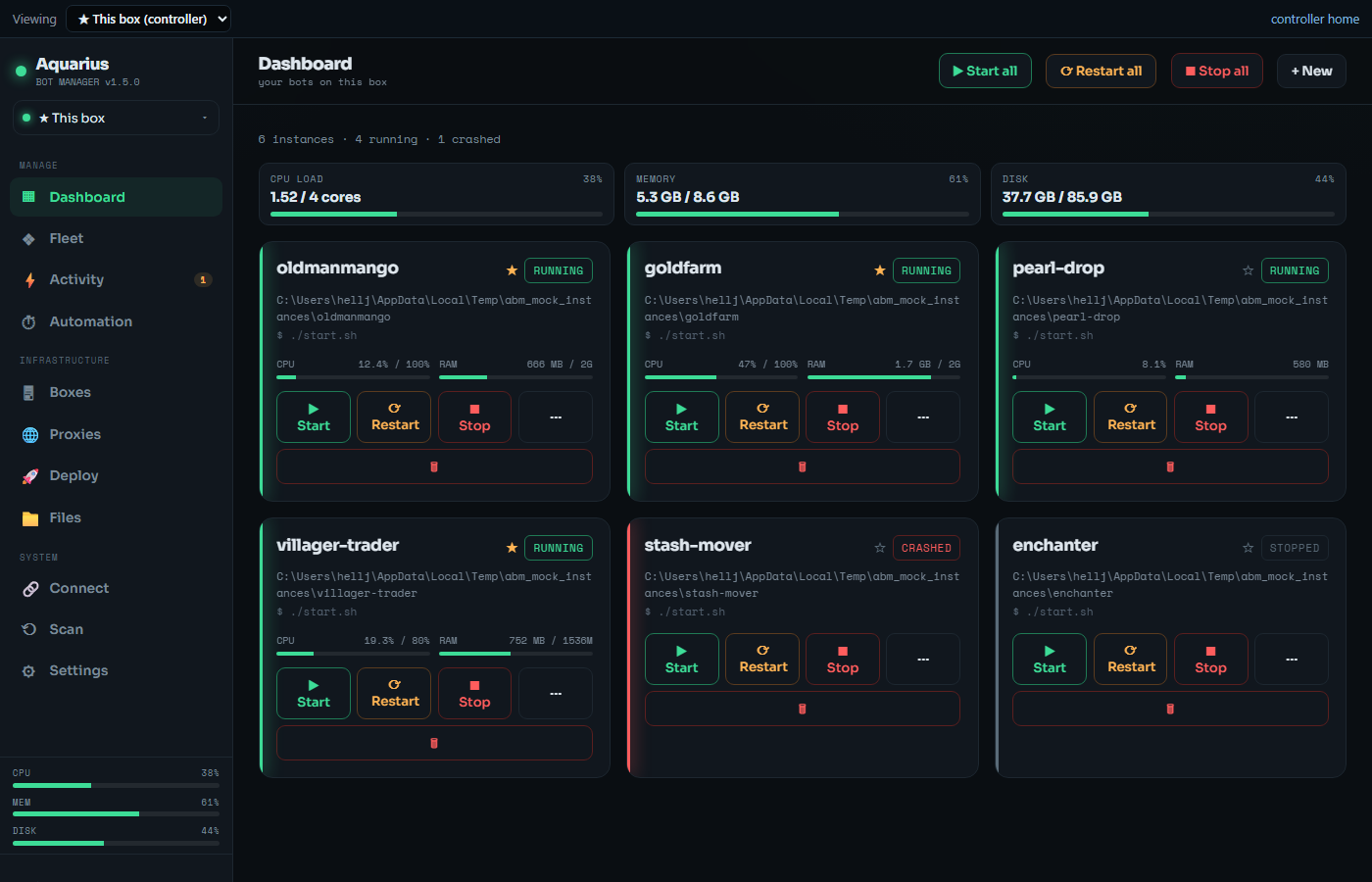Start the stopped enchanter bot
Screen dimensions: 1372x882
click(1050, 660)
